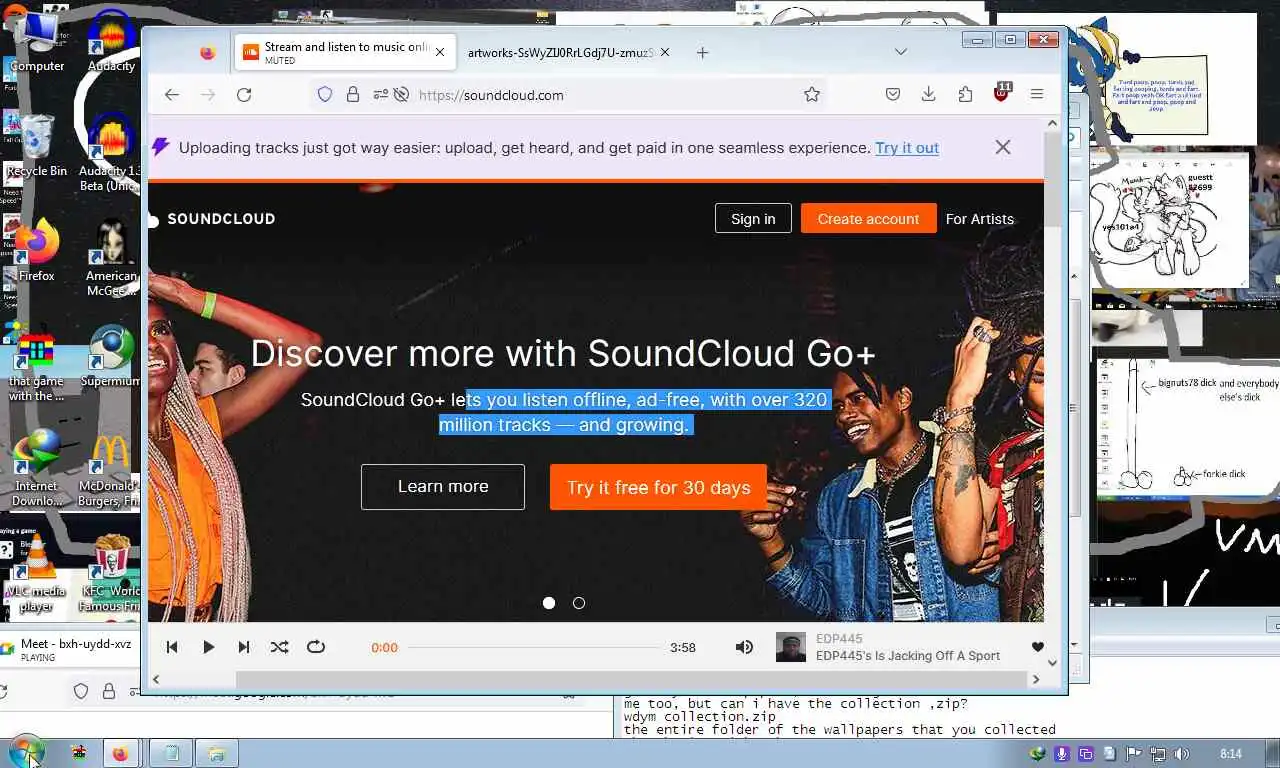Expand the list all tabs chevron
1280x768 pixels.
pyautogui.click(x=901, y=52)
